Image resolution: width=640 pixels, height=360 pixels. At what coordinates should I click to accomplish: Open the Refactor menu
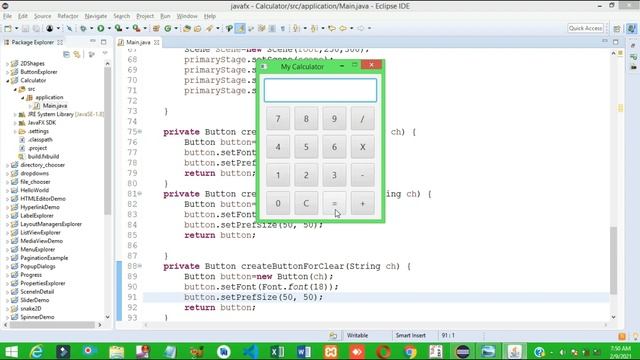pos(68,16)
